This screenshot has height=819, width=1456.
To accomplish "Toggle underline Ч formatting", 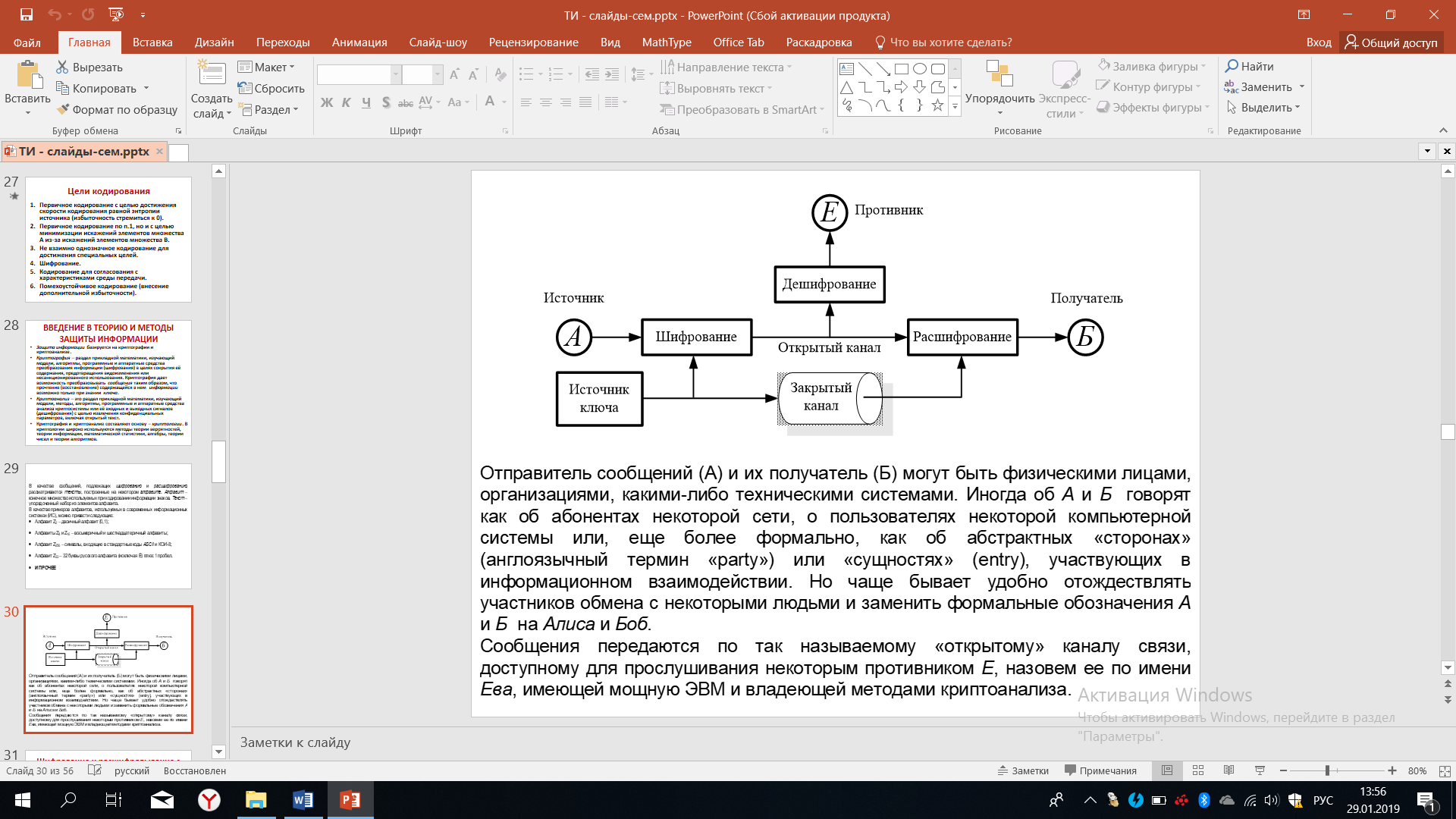I will pos(366,102).
